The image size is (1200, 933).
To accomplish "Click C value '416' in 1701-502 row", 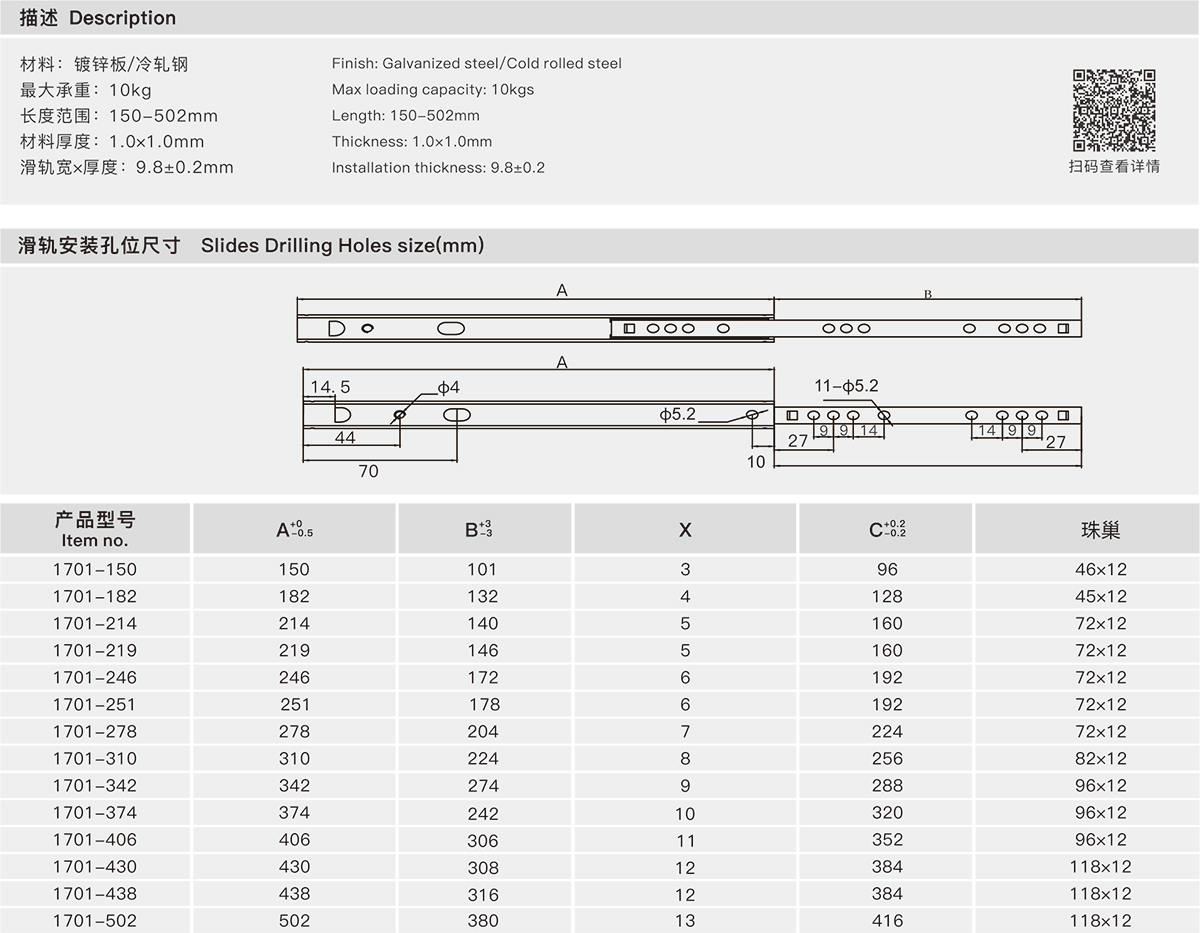I will (x=887, y=921).
